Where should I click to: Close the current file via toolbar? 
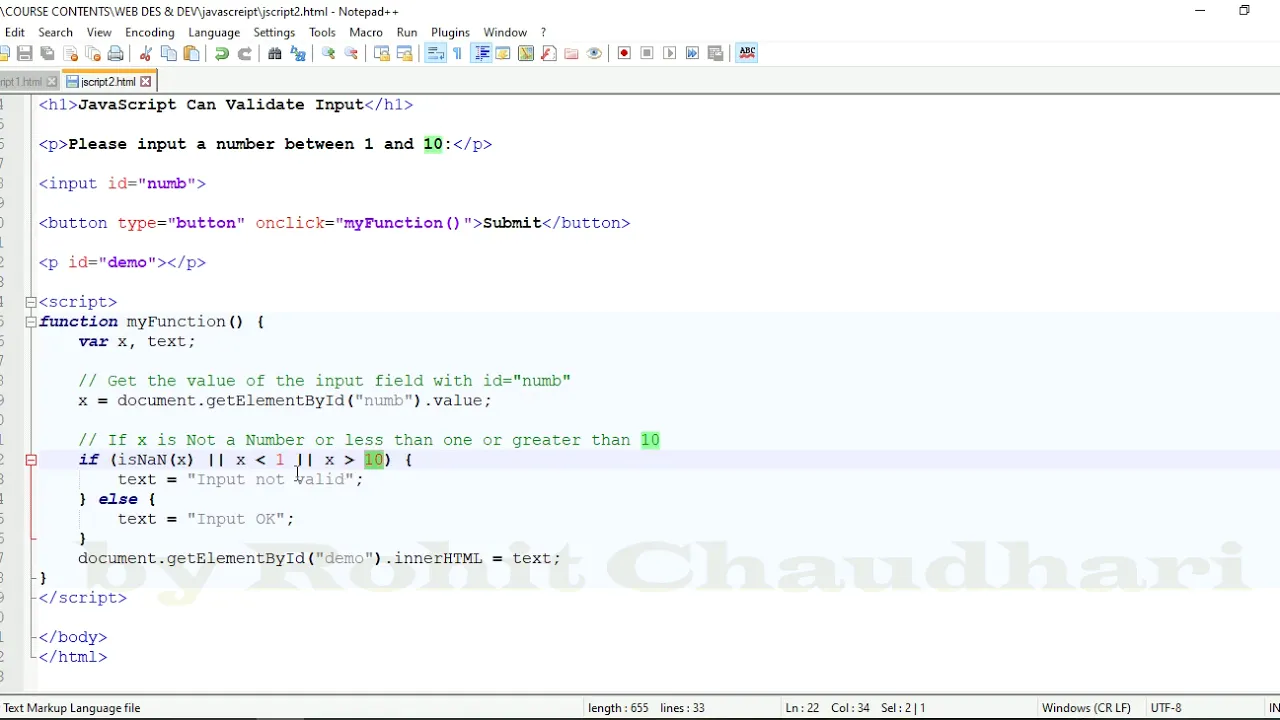pyautogui.click(x=70, y=53)
